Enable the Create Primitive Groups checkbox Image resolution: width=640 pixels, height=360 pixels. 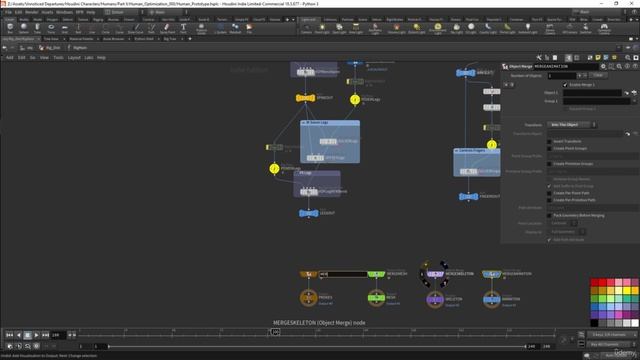[549, 164]
